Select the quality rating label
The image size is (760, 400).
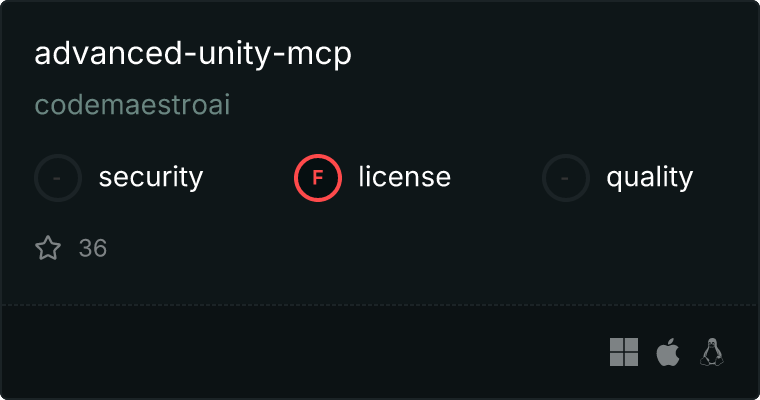649,177
